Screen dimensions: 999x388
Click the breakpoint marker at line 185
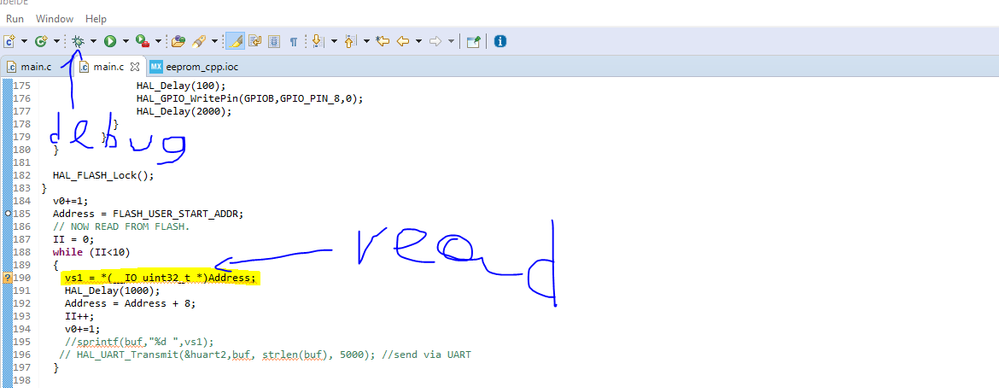tap(7, 213)
